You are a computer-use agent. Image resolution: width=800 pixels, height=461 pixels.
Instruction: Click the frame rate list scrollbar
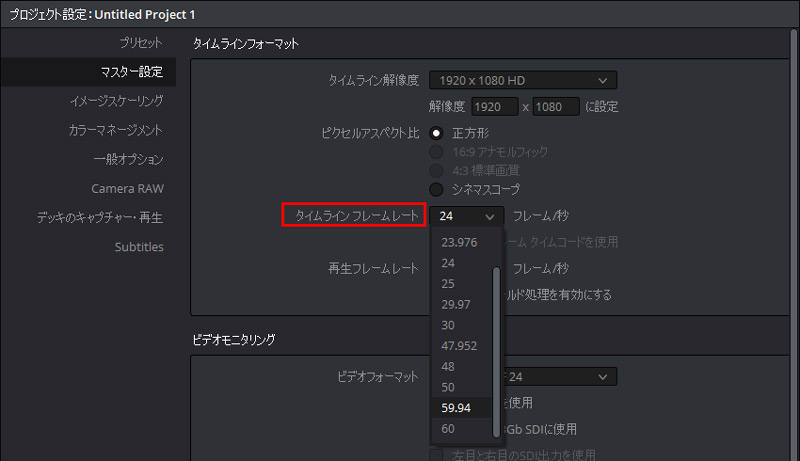496,352
